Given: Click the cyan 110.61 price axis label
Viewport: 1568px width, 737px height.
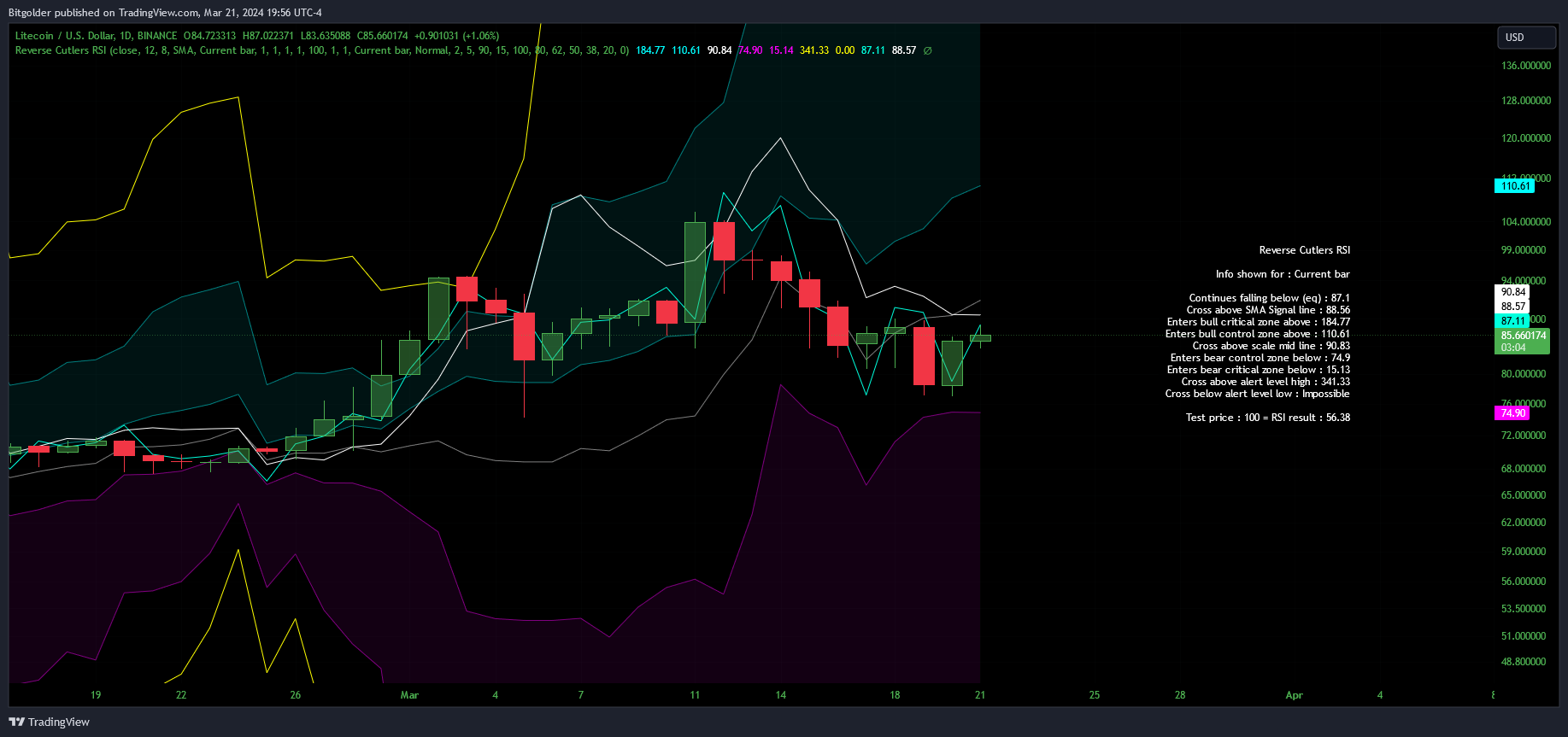Looking at the screenshot, I should 1515,186.
